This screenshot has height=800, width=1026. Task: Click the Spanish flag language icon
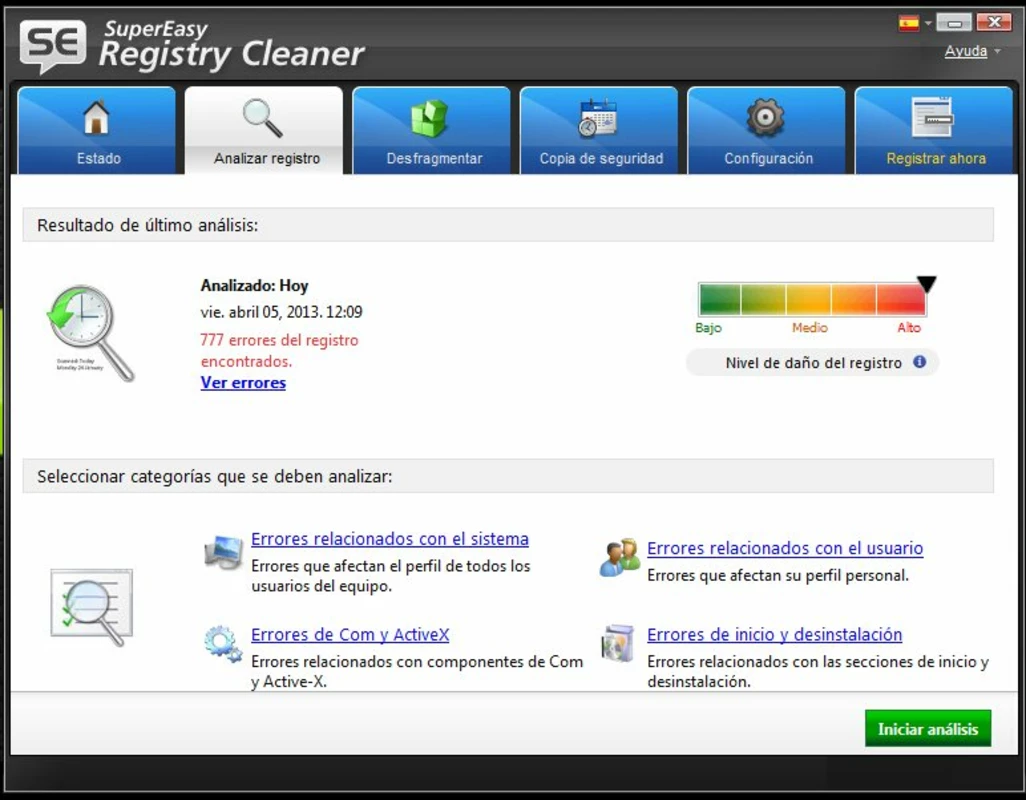click(909, 24)
